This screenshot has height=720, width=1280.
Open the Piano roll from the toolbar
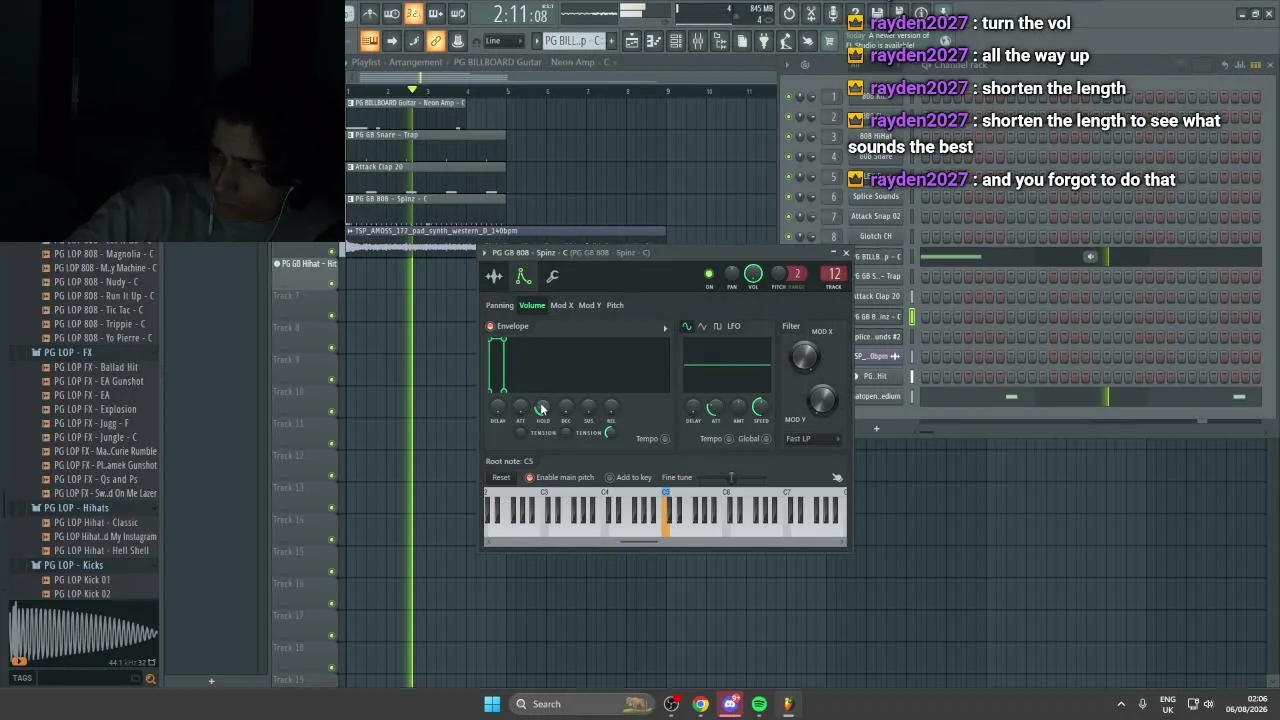pos(654,41)
